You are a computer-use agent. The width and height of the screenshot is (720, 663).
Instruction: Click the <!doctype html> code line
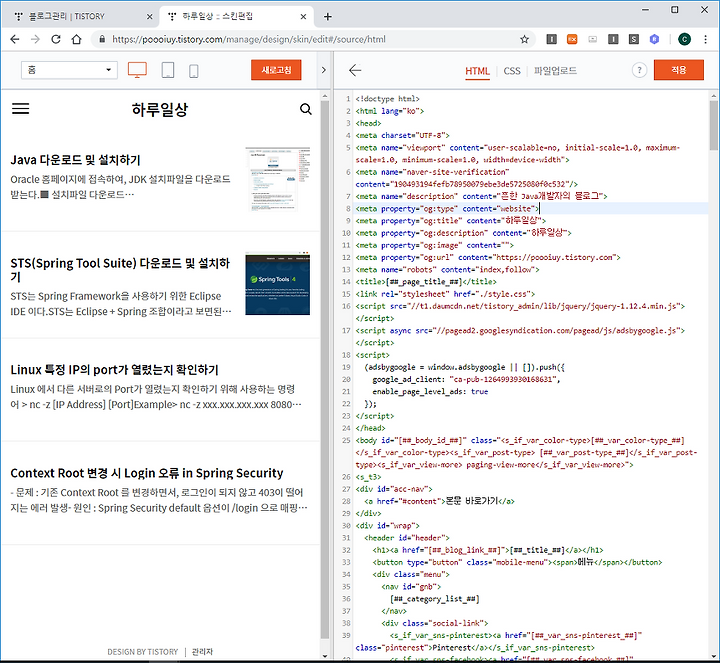click(387, 99)
